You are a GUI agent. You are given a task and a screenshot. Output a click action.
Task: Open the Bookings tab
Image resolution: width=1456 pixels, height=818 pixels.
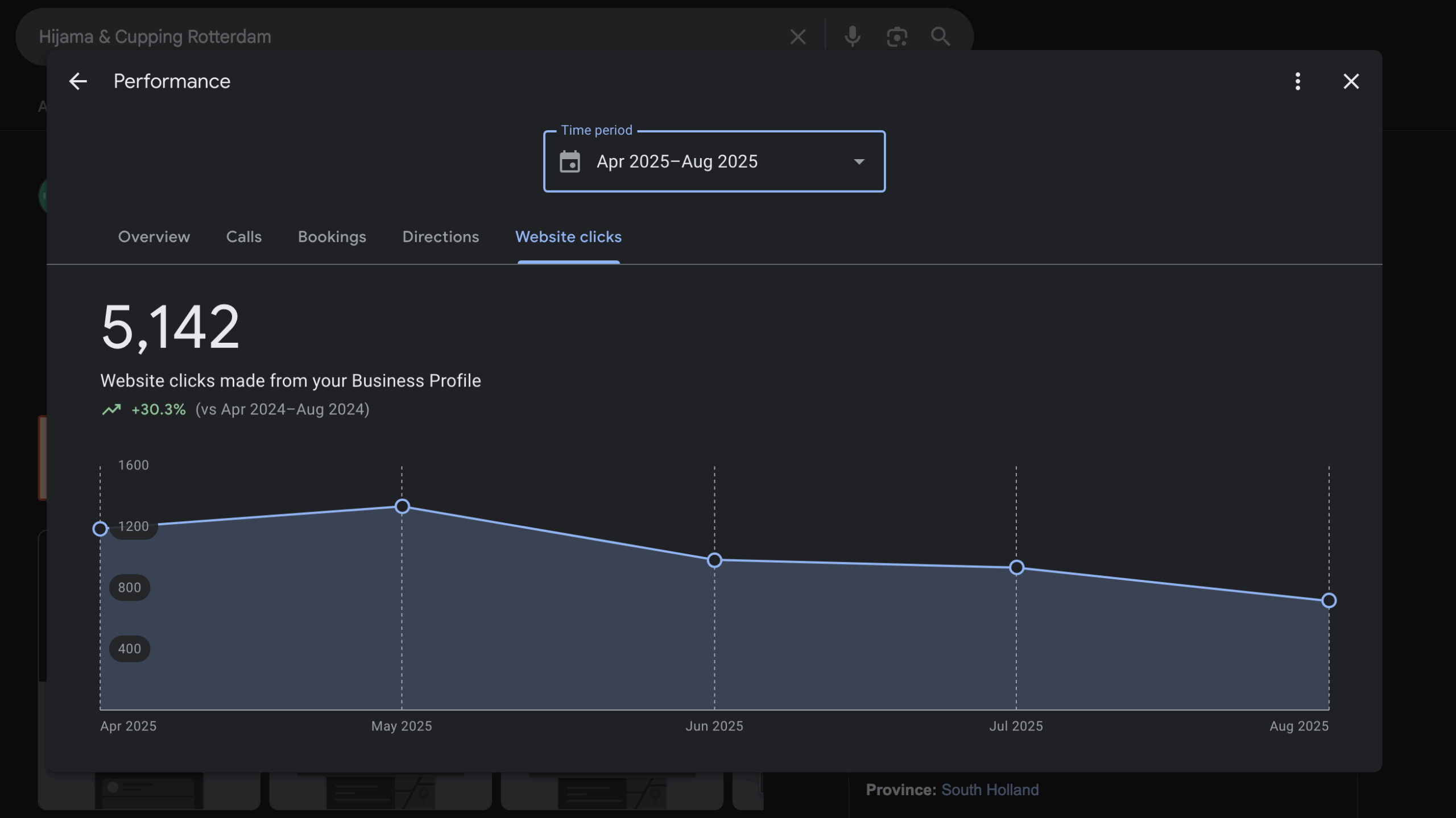[332, 237]
